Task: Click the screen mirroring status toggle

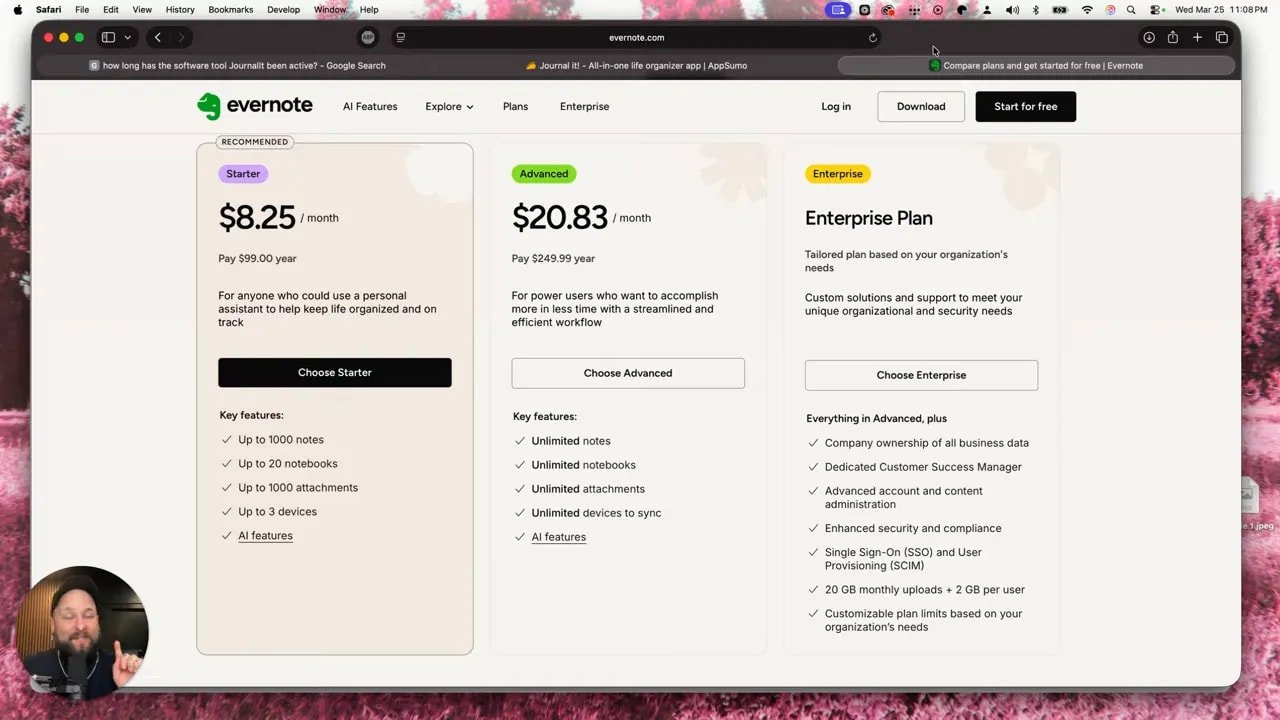Action: tap(838, 9)
